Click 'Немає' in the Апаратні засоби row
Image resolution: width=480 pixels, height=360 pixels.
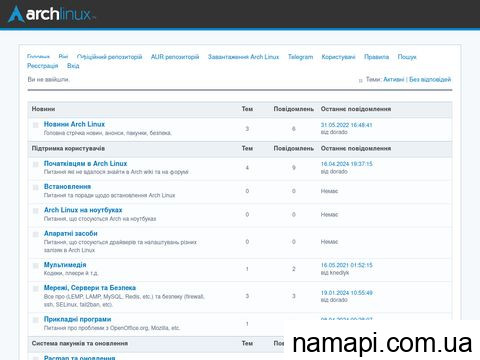(329, 242)
